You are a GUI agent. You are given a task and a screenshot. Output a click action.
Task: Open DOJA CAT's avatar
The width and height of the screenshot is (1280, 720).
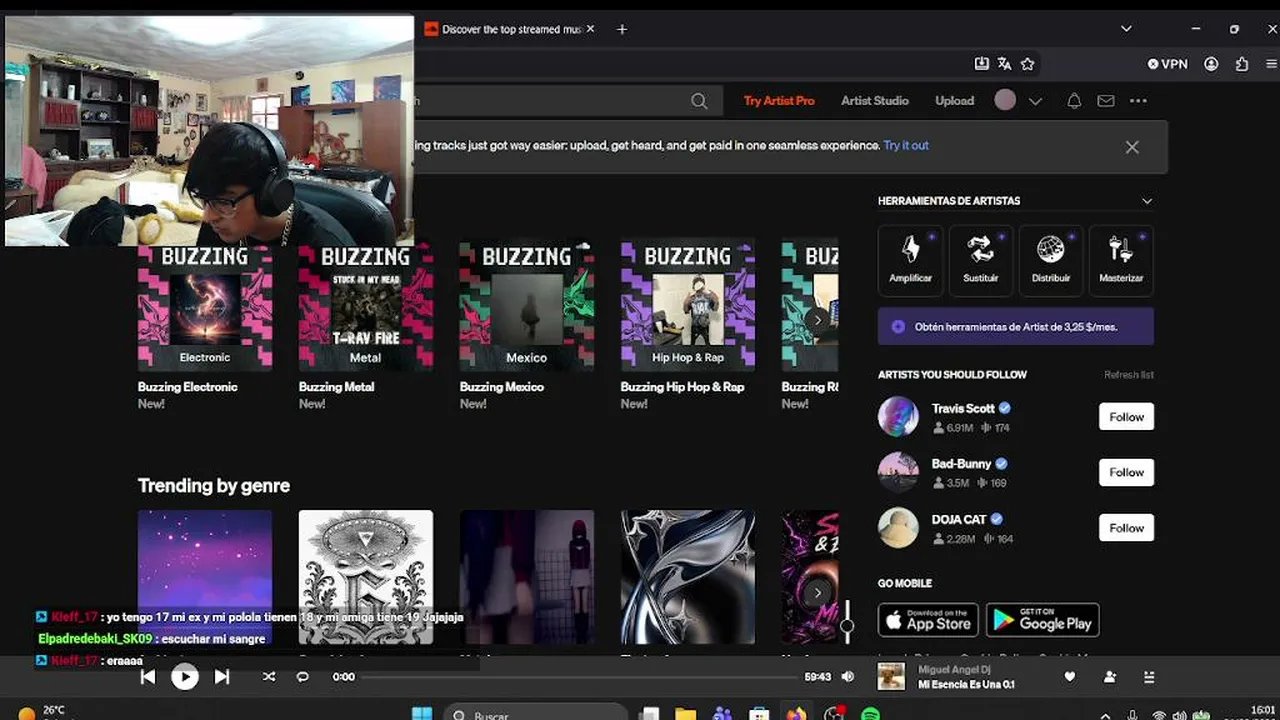898,528
